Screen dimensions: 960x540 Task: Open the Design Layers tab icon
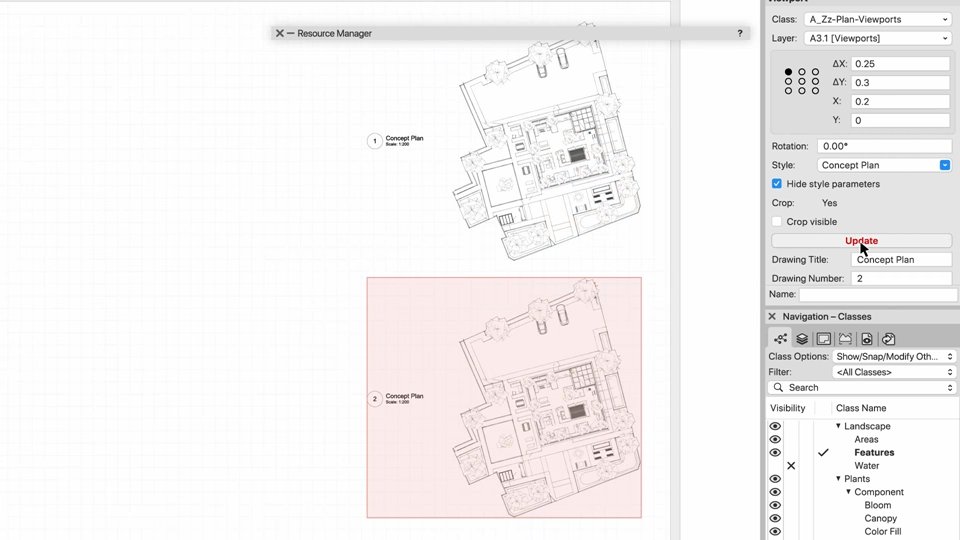[x=802, y=339]
